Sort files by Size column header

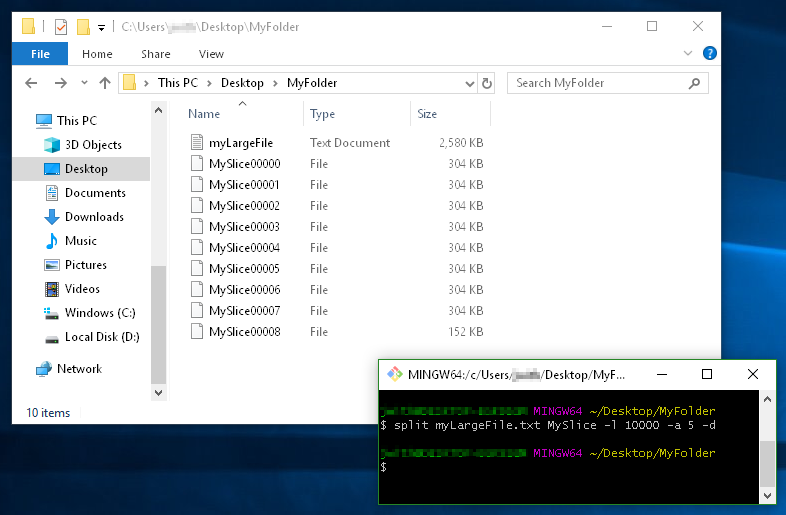(x=427, y=114)
